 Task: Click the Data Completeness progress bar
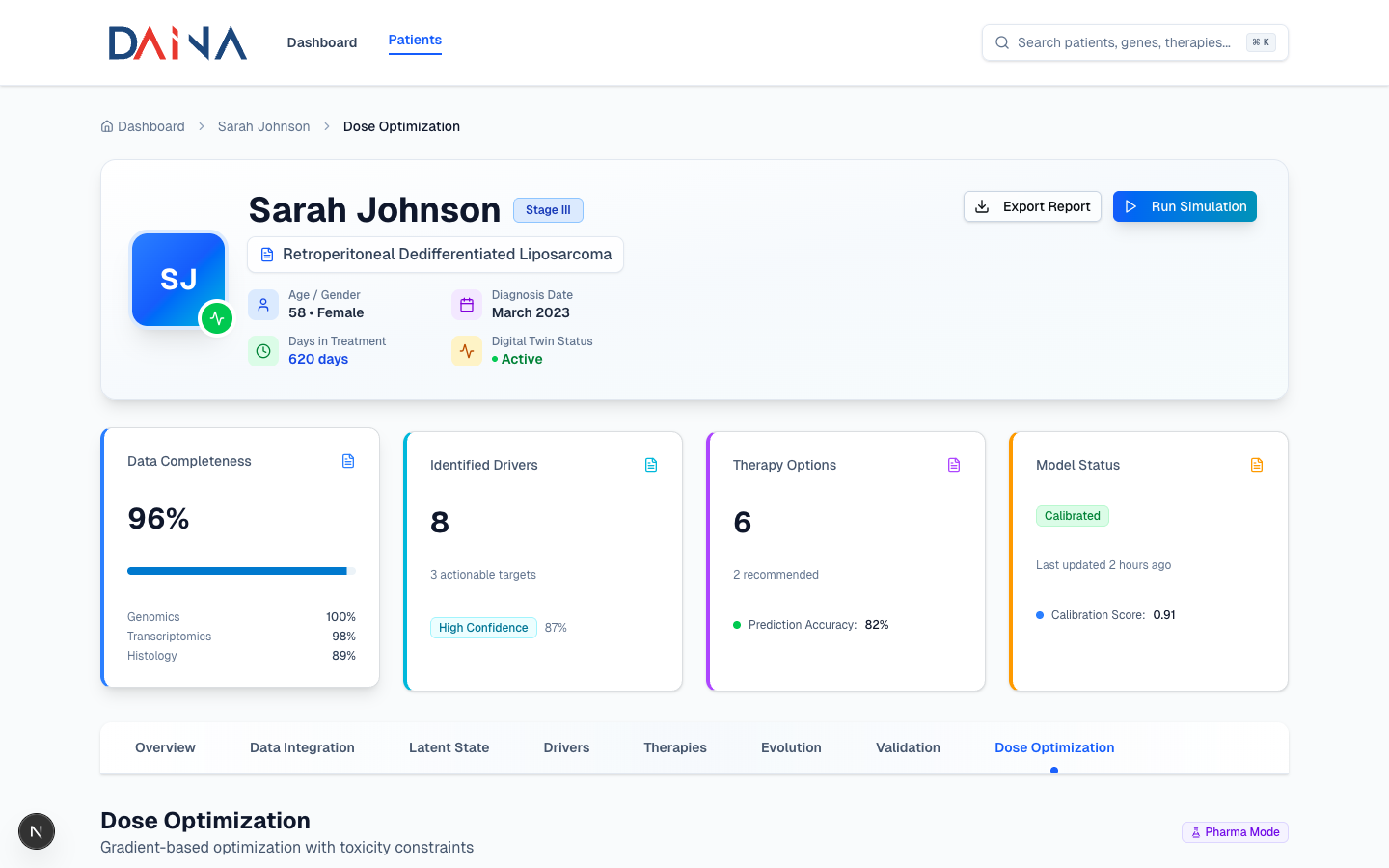click(241, 571)
